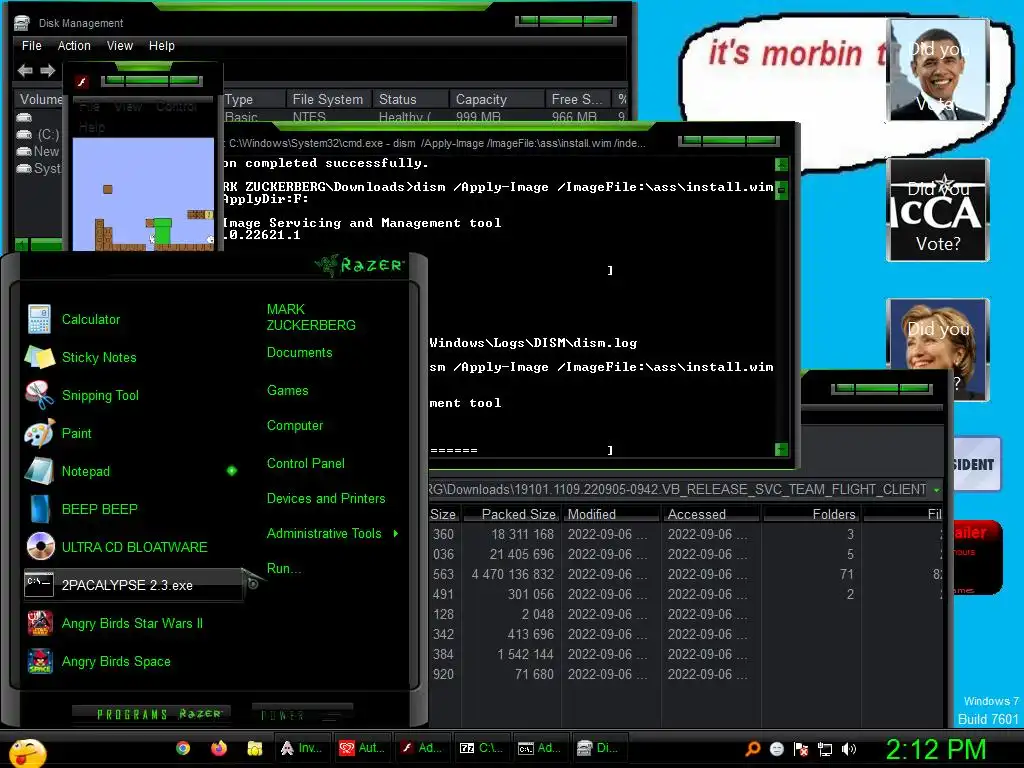Select the row with packed size 4 470 136 832
Image resolution: width=1024 pixels, height=768 pixels.
(x=686, y=575)
